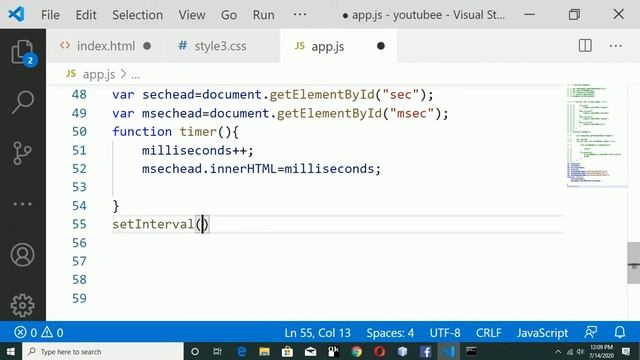
Task: Open the terminal window from taskbar
Action: click(x=471, y=351)
